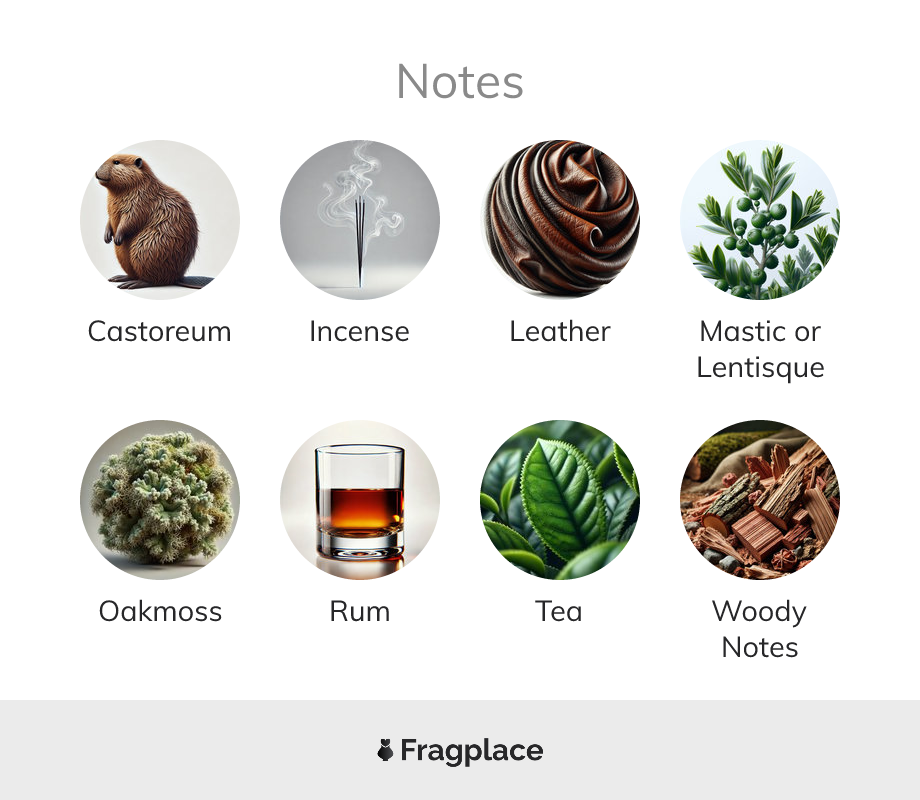The image size is (920, 800).
Task: Click the Castoreum text label
Action: tap(160, 332)
